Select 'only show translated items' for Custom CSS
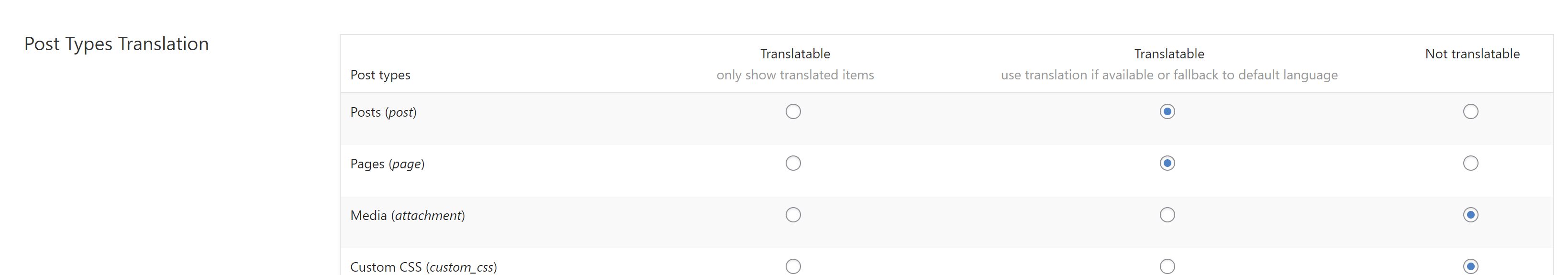This screenshot has height=275, width=1568. coord(793,266)
